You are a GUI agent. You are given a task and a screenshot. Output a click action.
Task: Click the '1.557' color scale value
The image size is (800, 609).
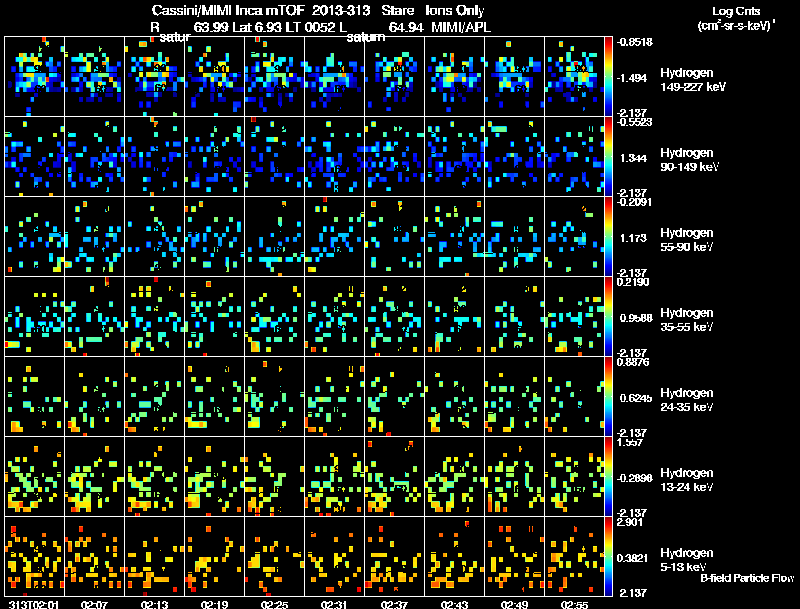coord(630,442)
